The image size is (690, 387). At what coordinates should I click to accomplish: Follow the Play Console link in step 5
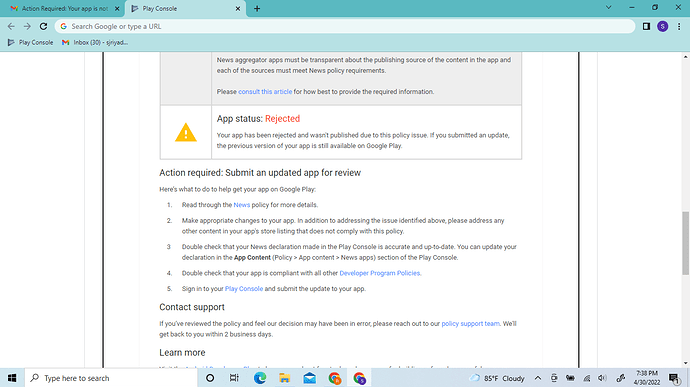click(244, 289)
